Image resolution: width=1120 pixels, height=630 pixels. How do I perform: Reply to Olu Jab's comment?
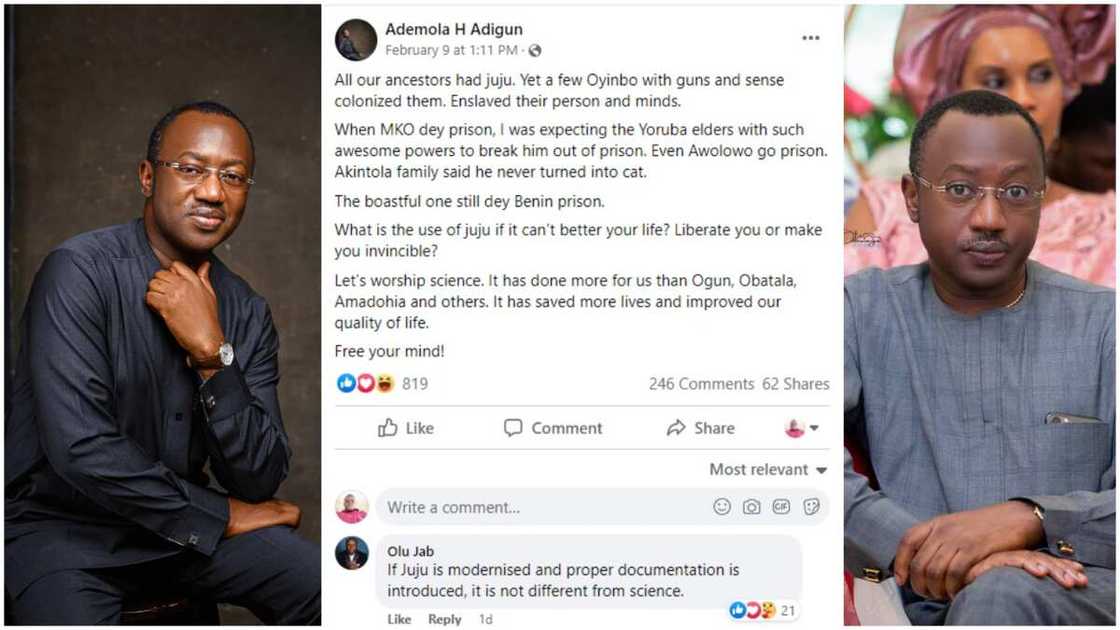click(x=444, y=619)
